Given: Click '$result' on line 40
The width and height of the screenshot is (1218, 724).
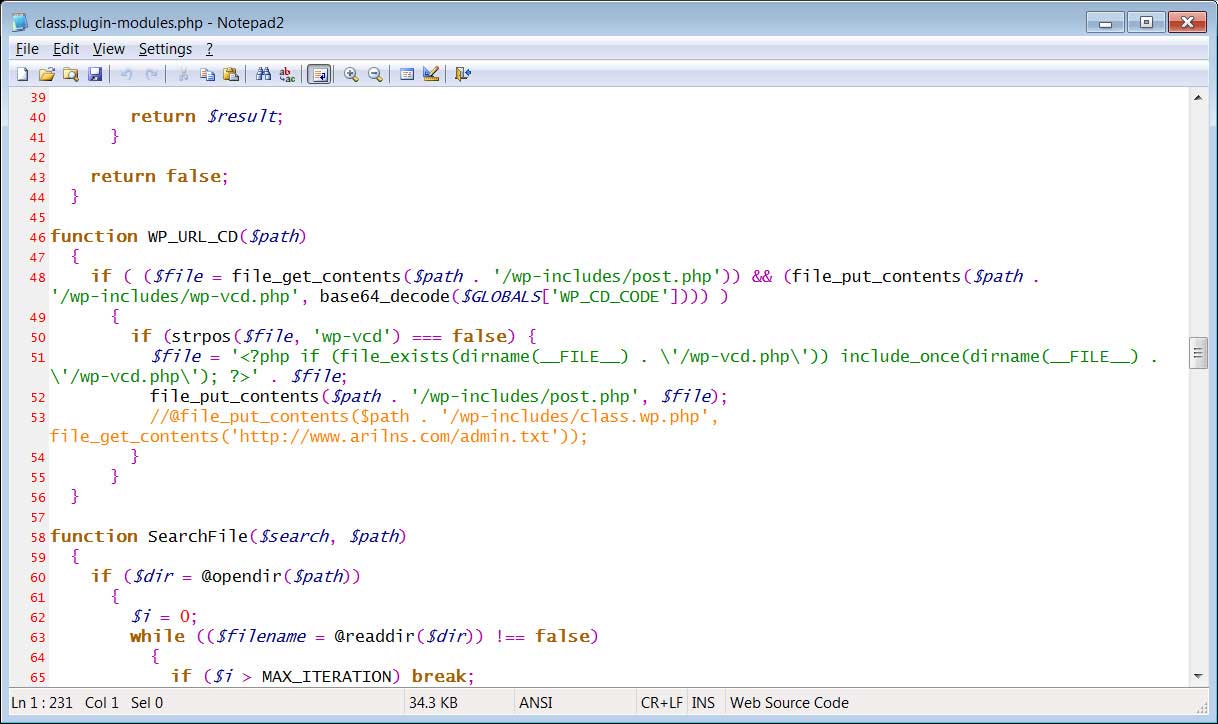Looking at the screenshot, I should pos(242,117).
